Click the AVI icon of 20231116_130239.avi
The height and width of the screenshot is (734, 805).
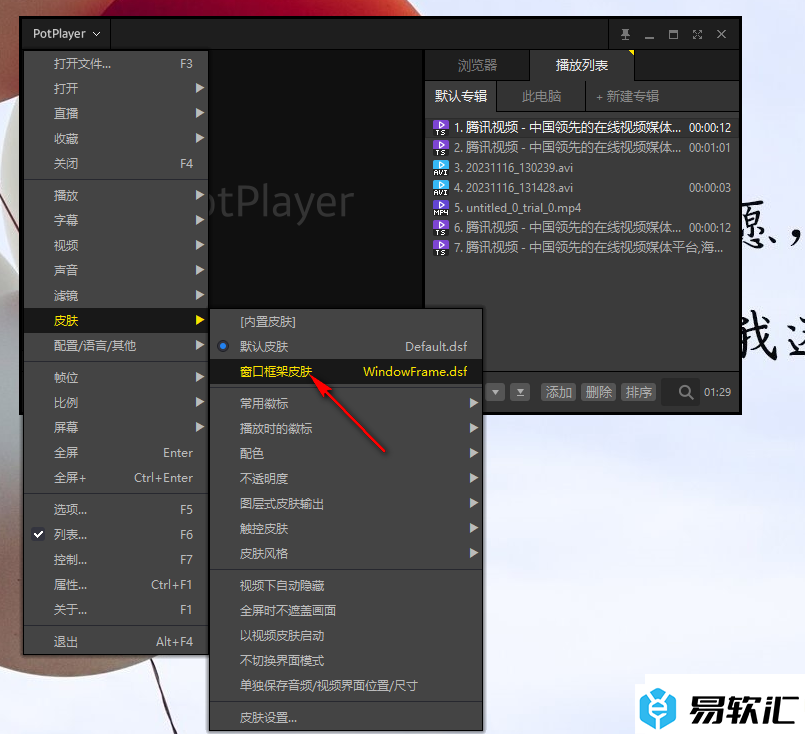tap(440, 168)
